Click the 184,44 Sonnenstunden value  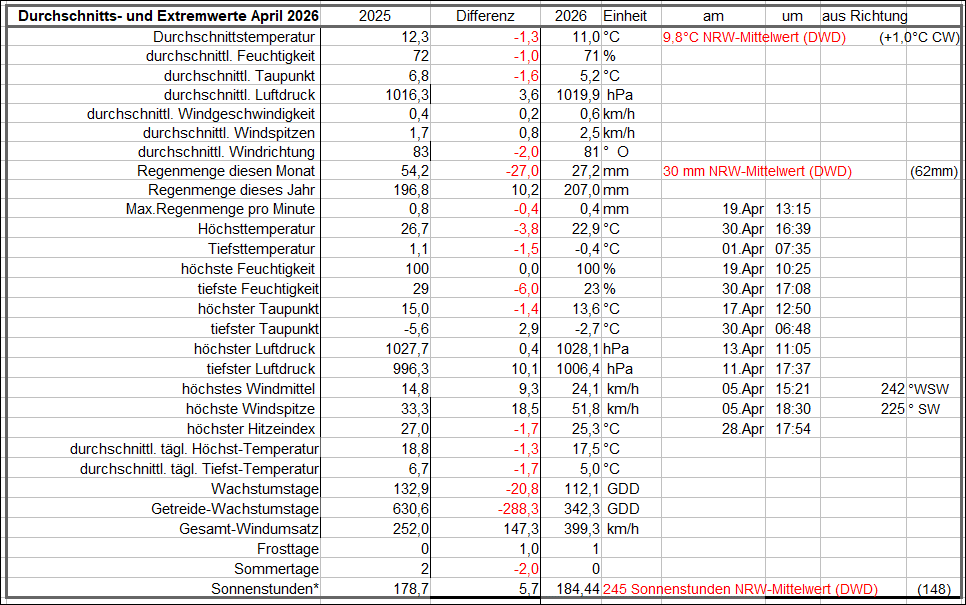[x=578, y=589]
